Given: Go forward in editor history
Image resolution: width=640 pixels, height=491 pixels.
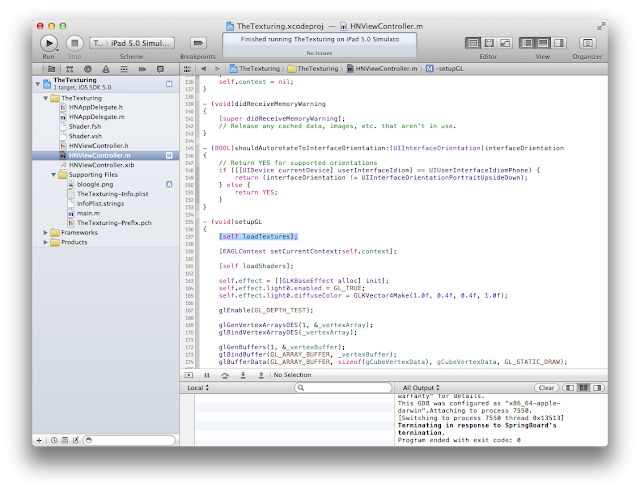Looking at the screenshot, I should (x=217, y=69).
